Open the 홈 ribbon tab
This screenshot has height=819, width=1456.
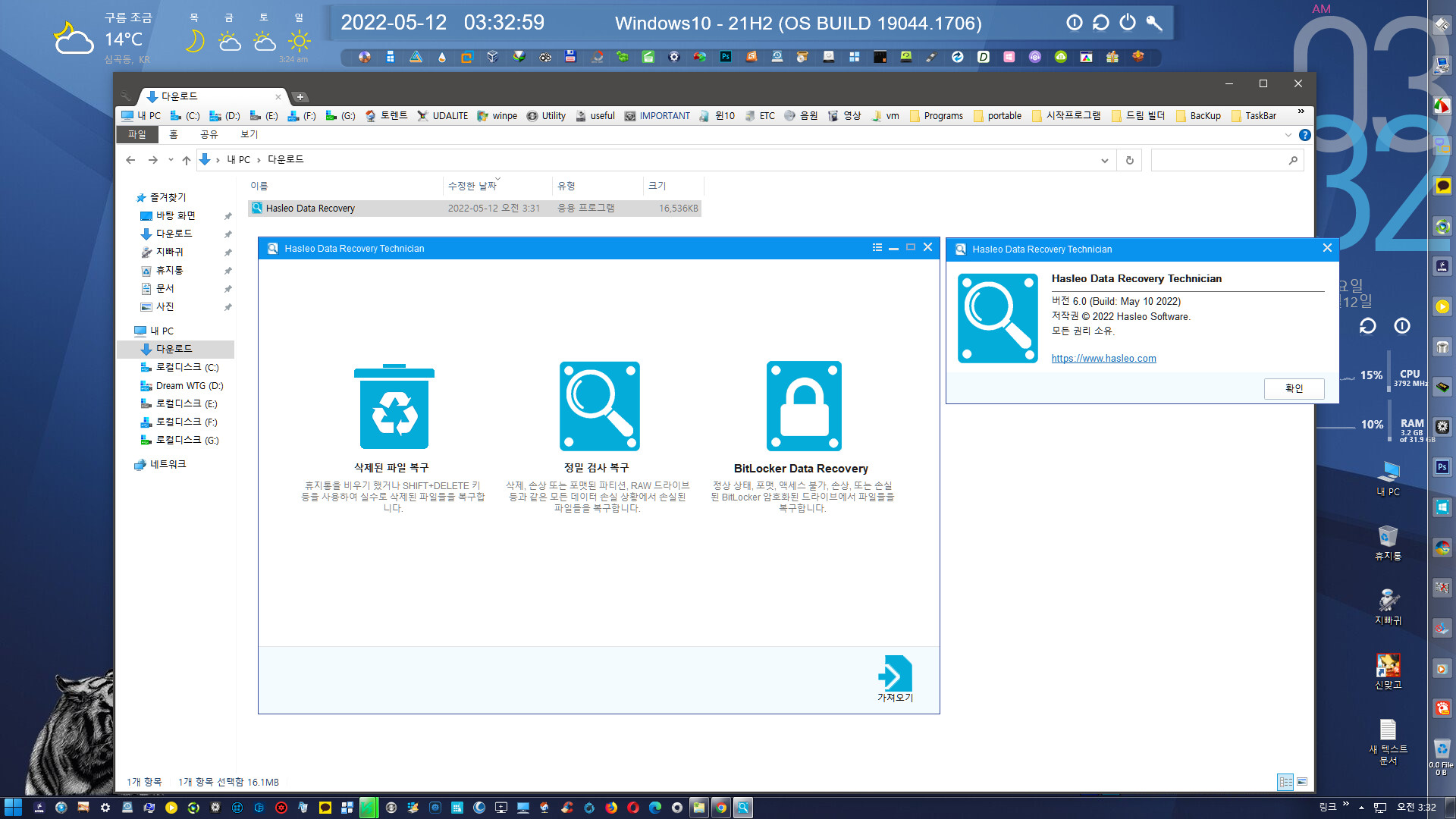point(174,134)
